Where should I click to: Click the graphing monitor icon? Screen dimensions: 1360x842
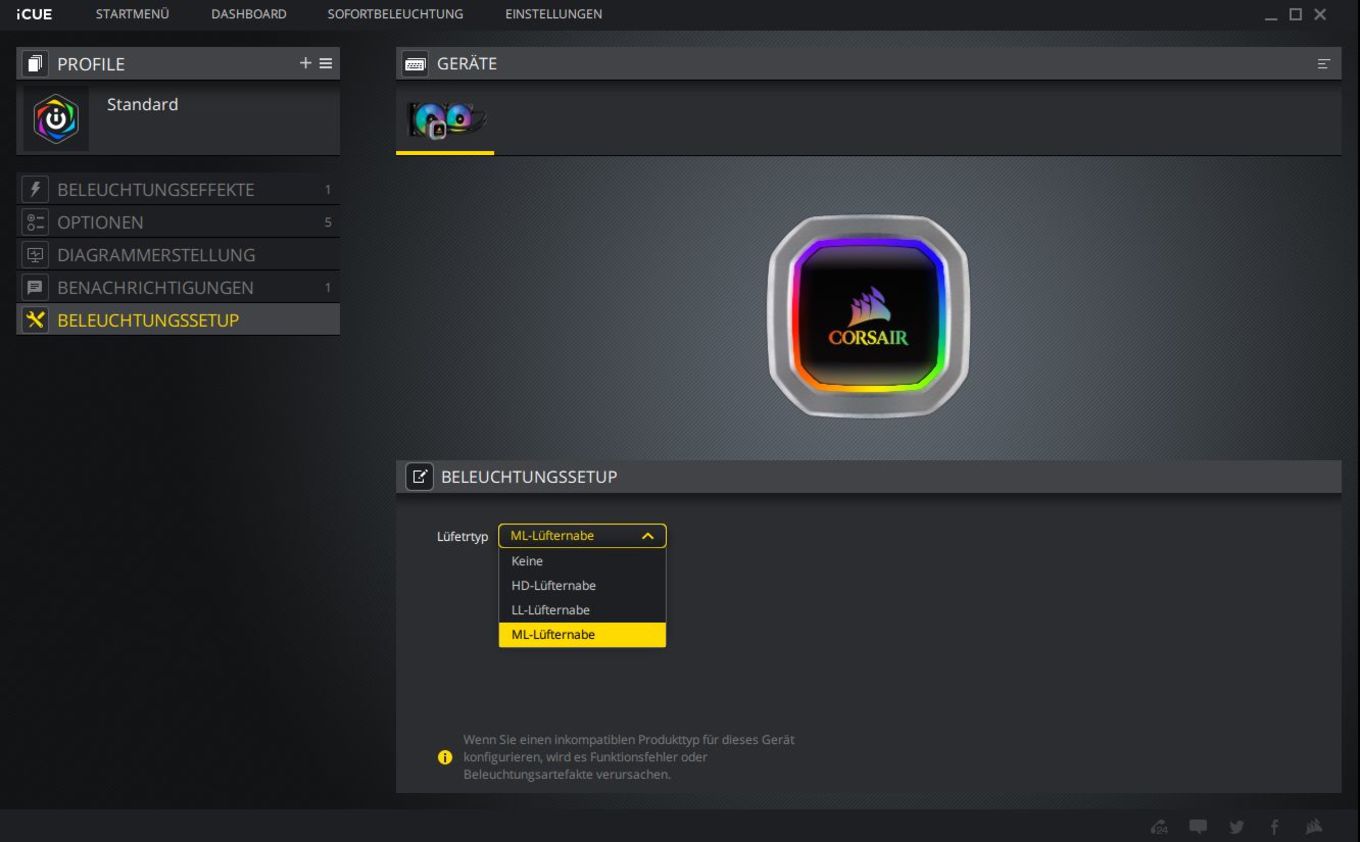tap(35, 255)
